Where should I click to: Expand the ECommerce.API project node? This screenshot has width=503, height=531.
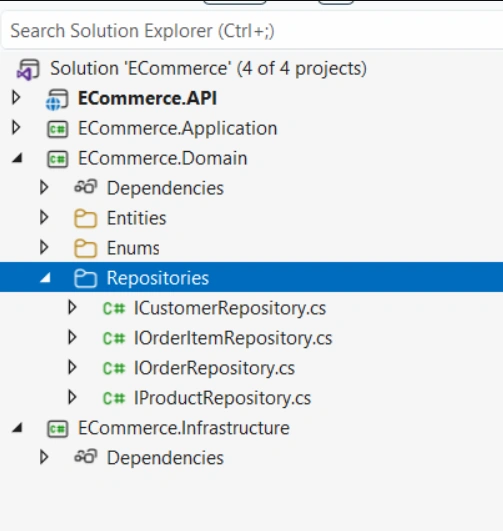click(16, 98)
